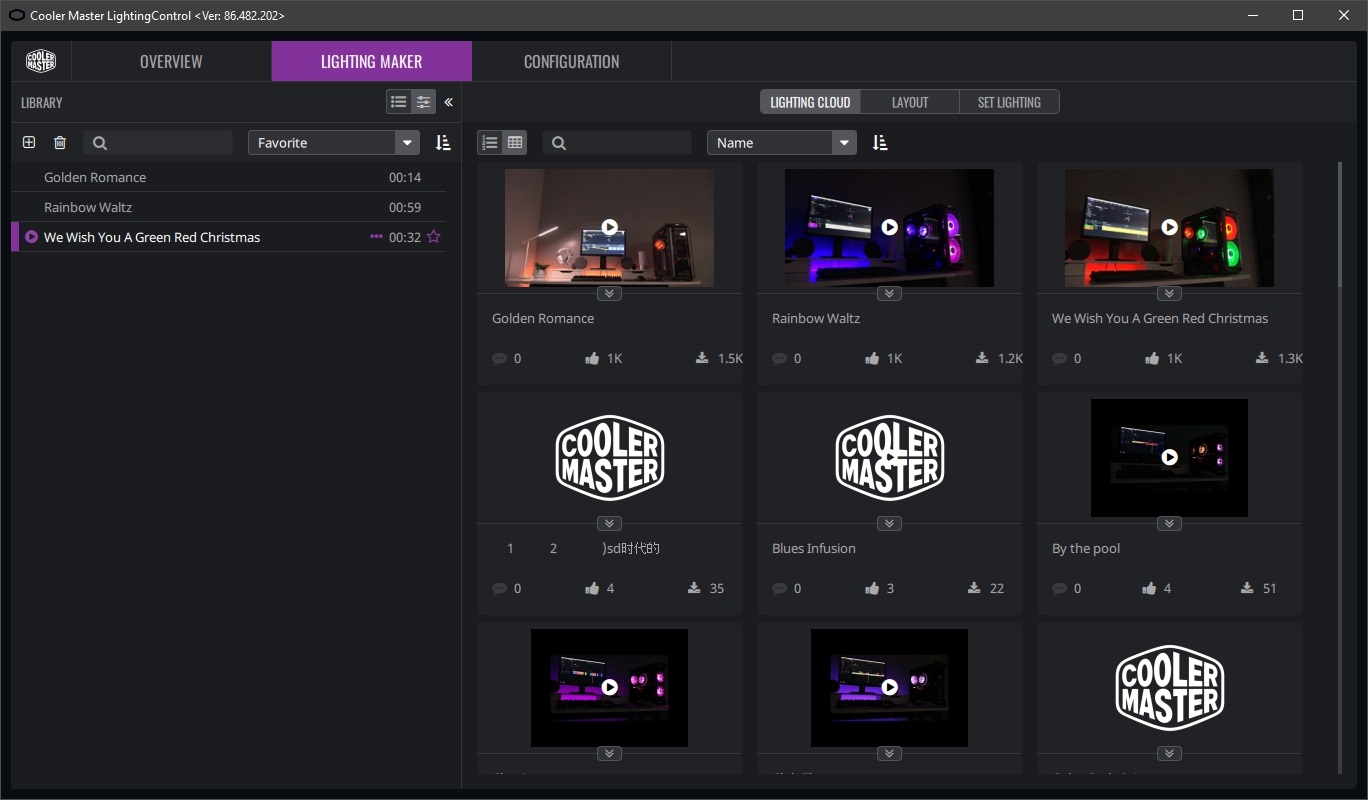
Task: Click the Cooler Master logo home icon
Action: click(41, 61)
